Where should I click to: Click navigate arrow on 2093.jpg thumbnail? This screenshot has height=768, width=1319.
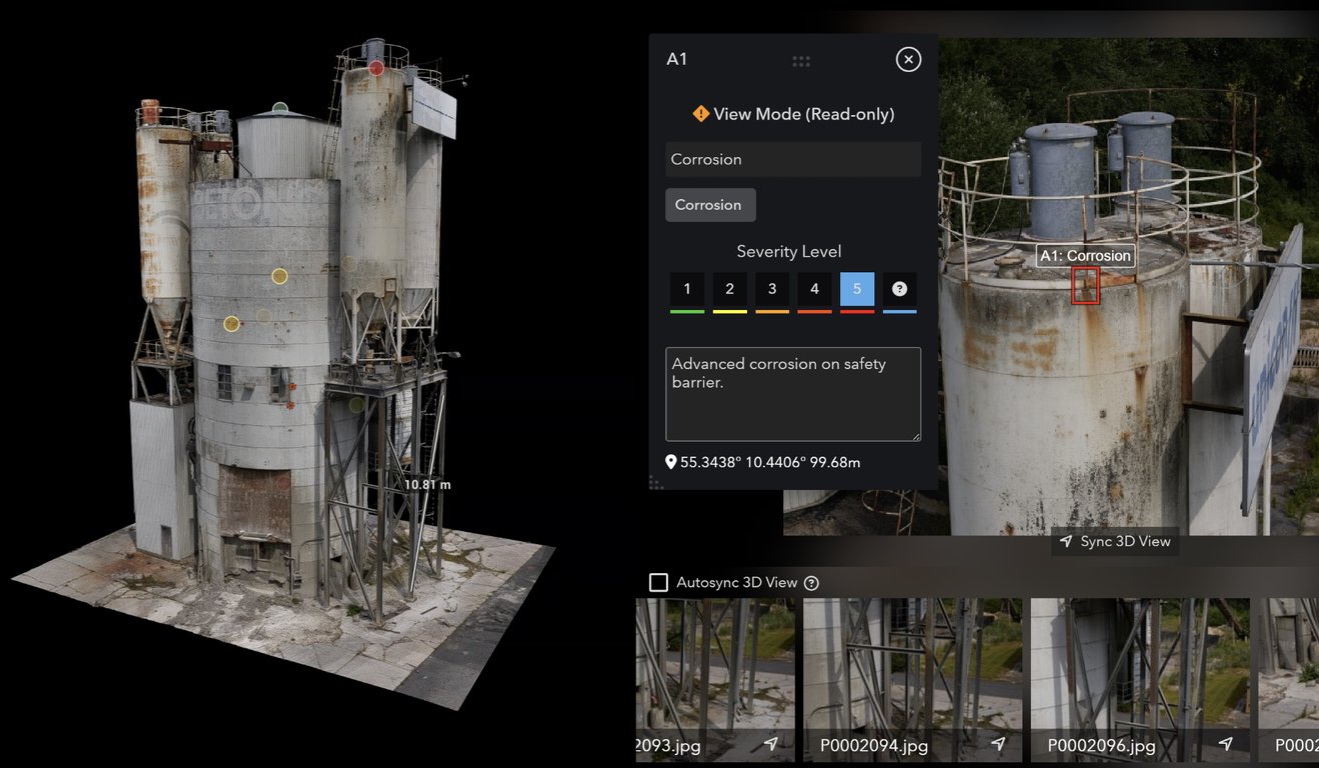click(771, 745)
